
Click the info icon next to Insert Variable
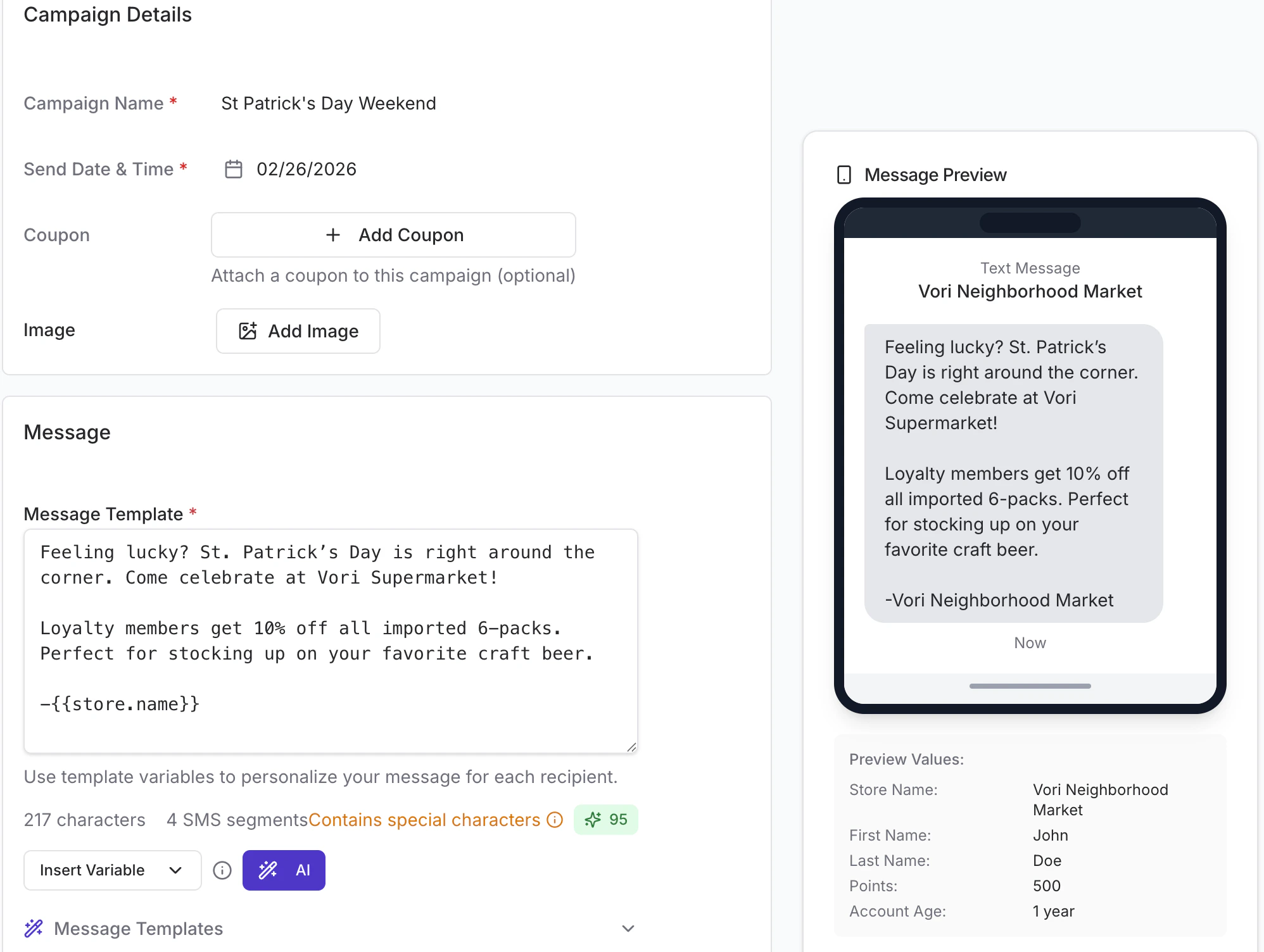coord(222,870)
